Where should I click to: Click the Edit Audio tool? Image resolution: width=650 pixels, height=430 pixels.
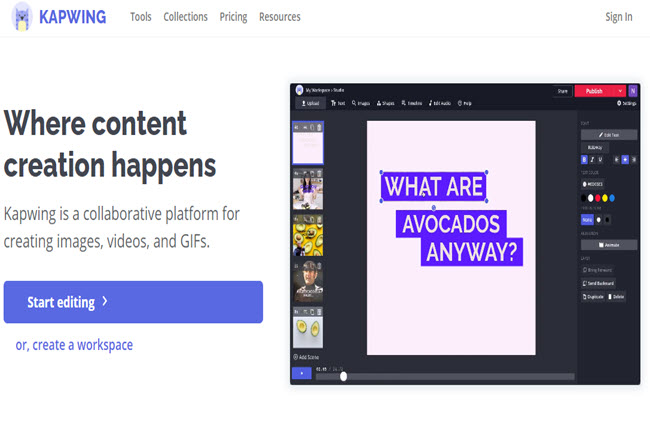click(x=441, y=103)
